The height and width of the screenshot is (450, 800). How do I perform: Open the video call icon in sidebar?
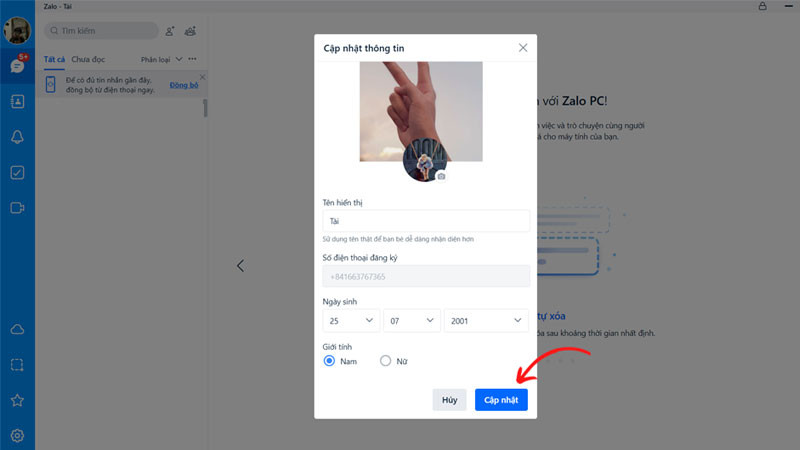pos(17,208)
